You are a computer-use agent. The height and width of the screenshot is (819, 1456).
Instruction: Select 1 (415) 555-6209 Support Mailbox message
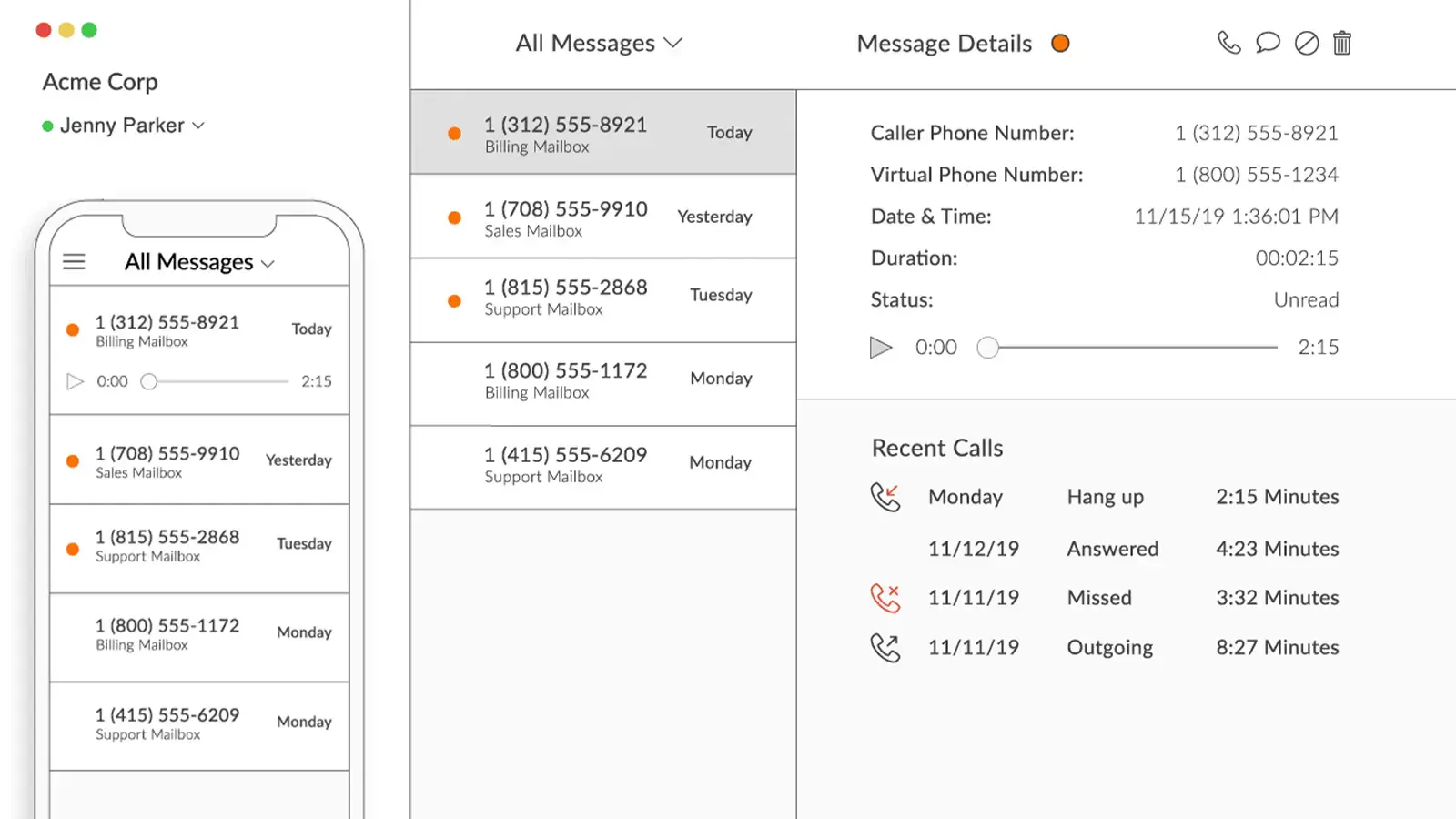[603, 468]
